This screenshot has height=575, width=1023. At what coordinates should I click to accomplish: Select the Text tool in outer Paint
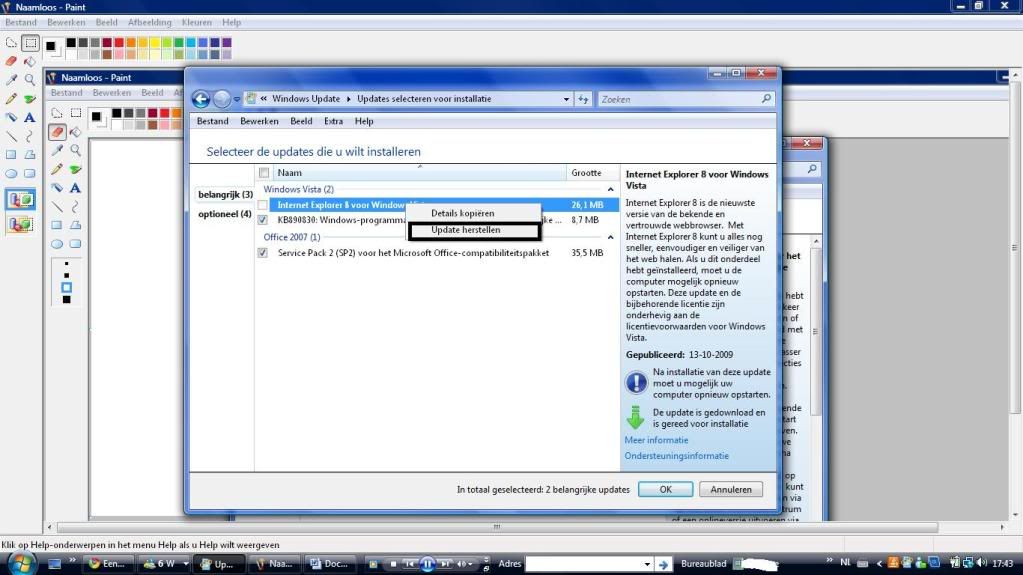30,117
